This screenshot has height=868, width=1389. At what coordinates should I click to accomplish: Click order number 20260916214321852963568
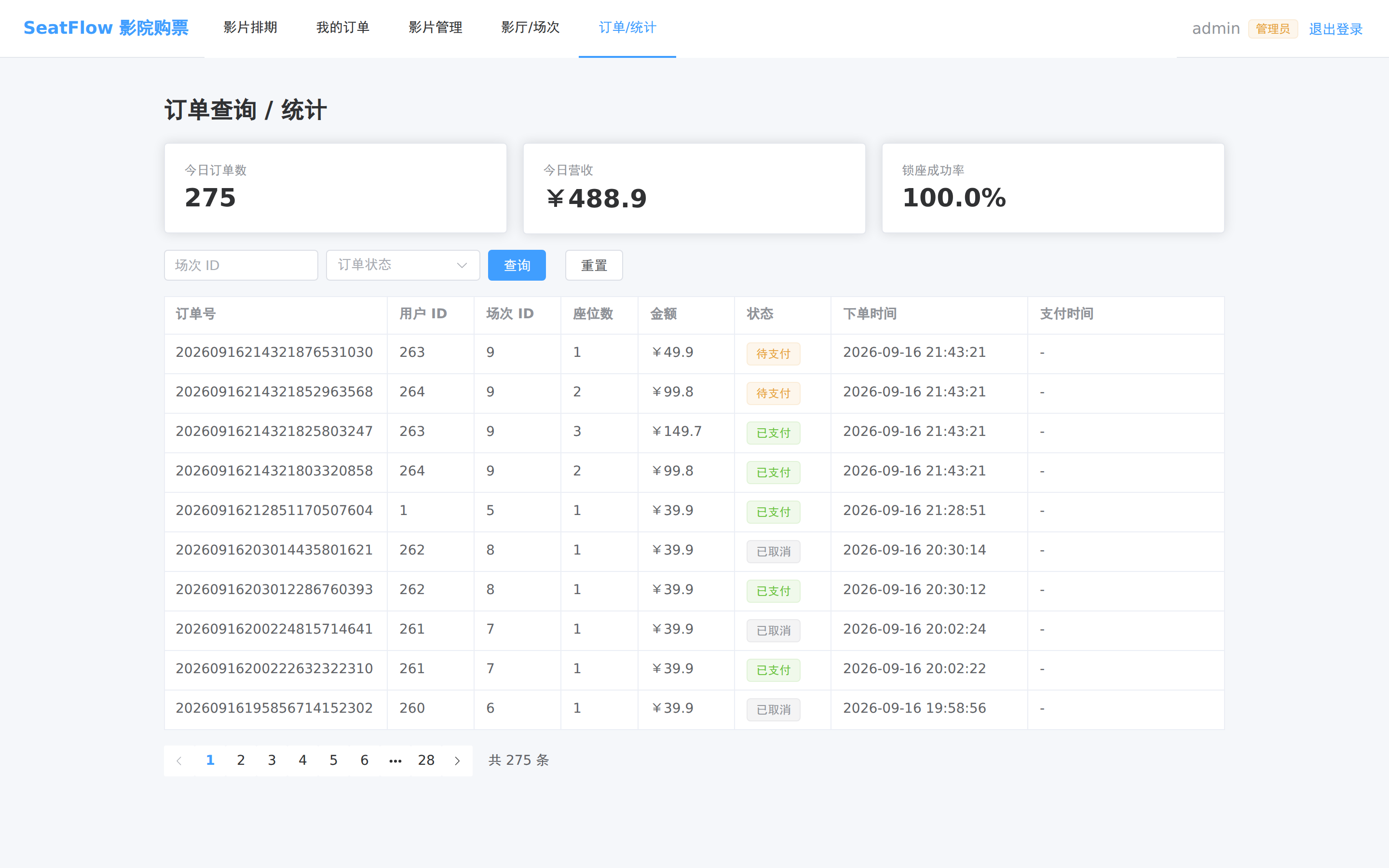coord(274,392)
